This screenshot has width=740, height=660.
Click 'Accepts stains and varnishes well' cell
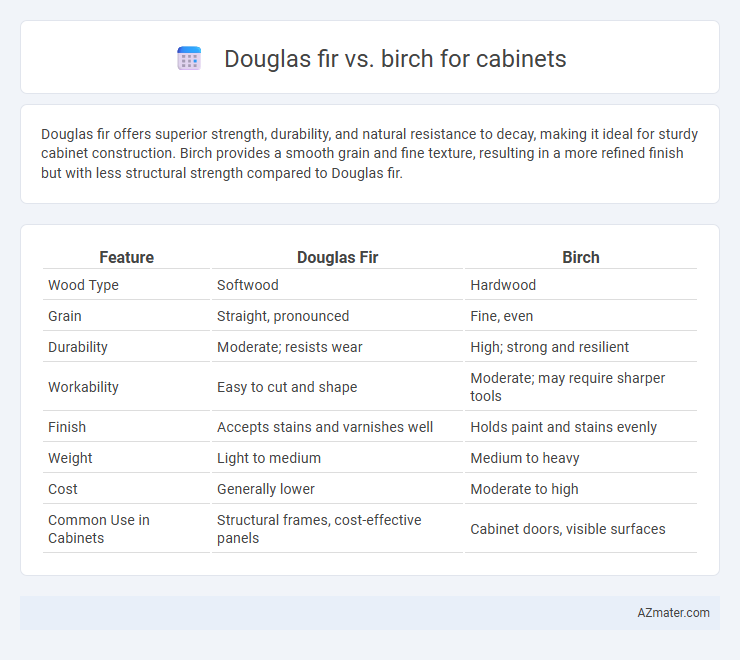325,427
